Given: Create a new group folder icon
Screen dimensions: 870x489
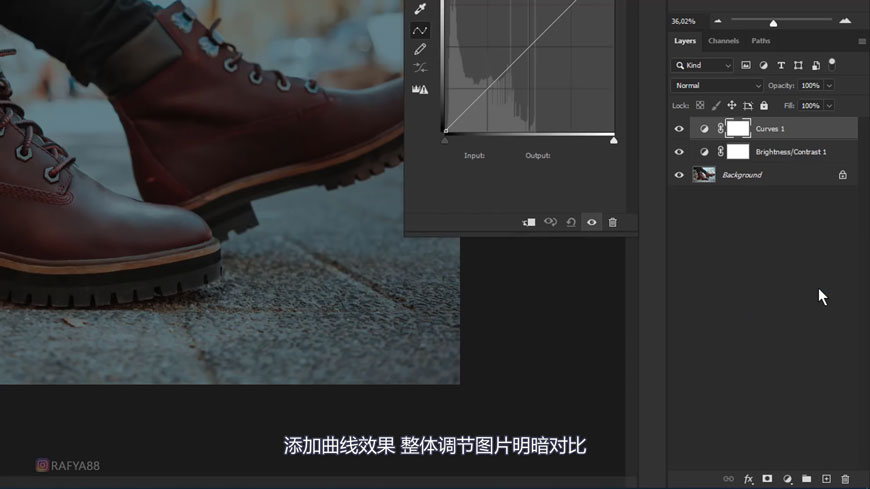Looking at the screenshot, I should 807,478.
